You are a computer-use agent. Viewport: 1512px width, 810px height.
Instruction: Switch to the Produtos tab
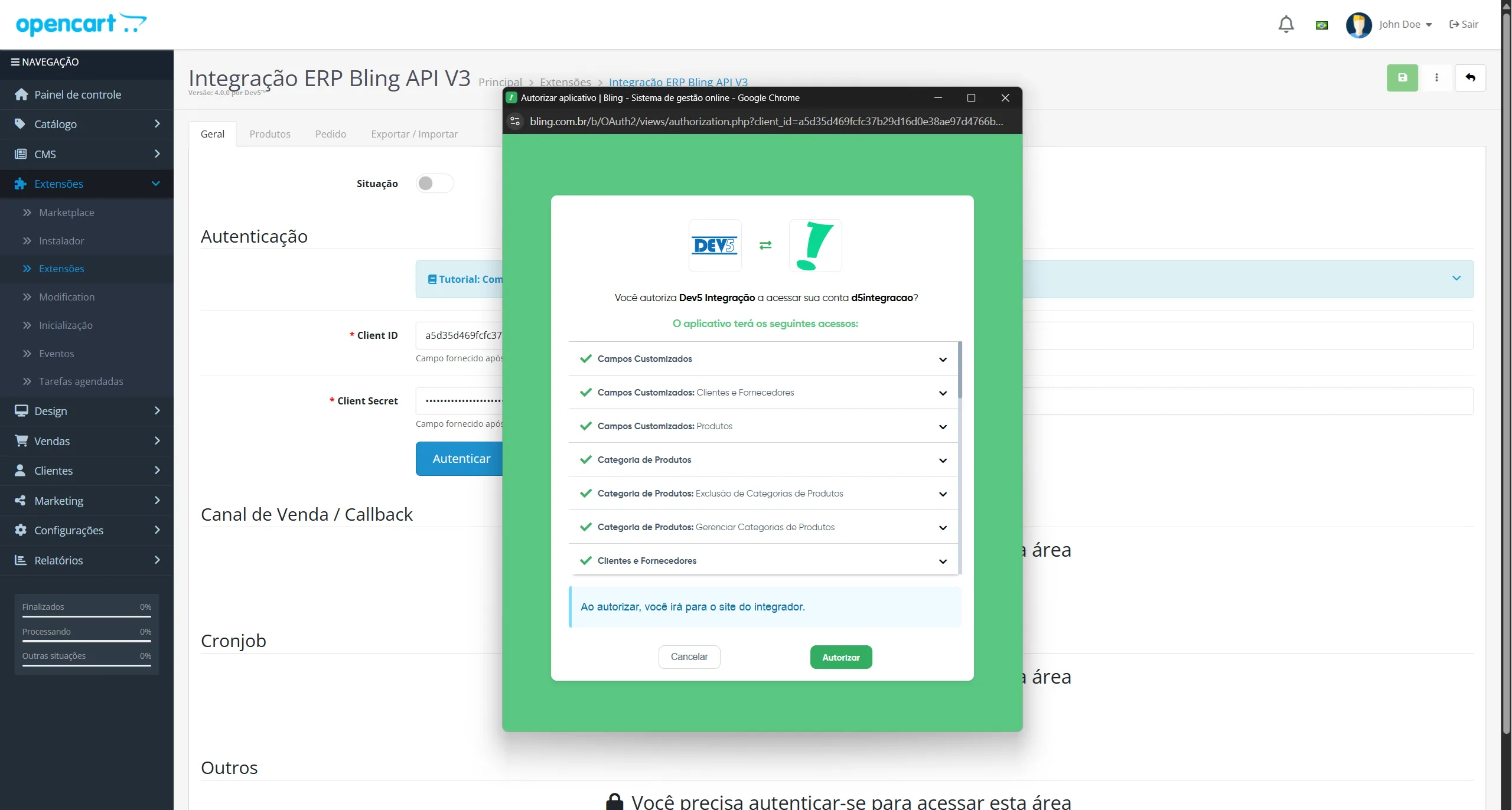(270, 134)
